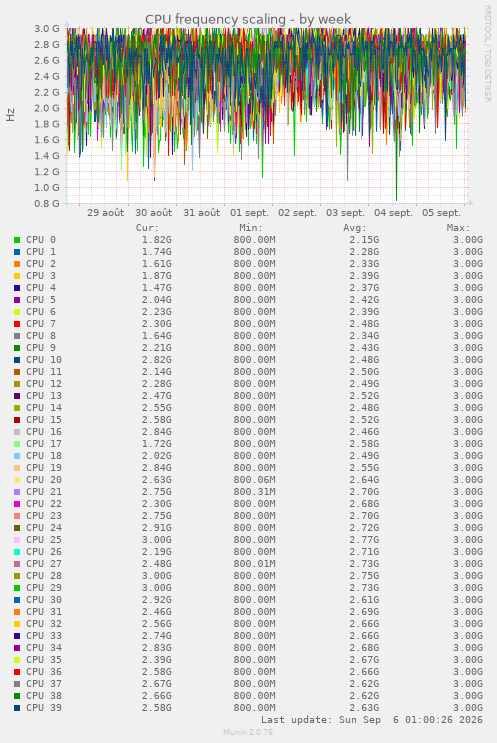The image size is (497, 743).
Task: Click the 05 sept. date label
Action: coord(441,213)
